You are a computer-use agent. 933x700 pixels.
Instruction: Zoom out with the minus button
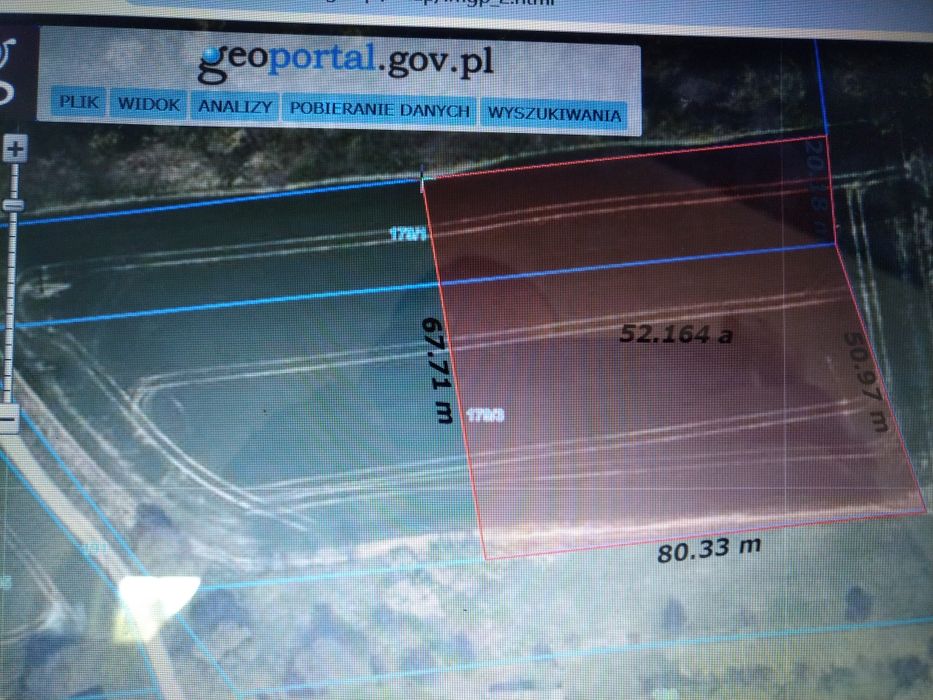(x=9, y=418)
